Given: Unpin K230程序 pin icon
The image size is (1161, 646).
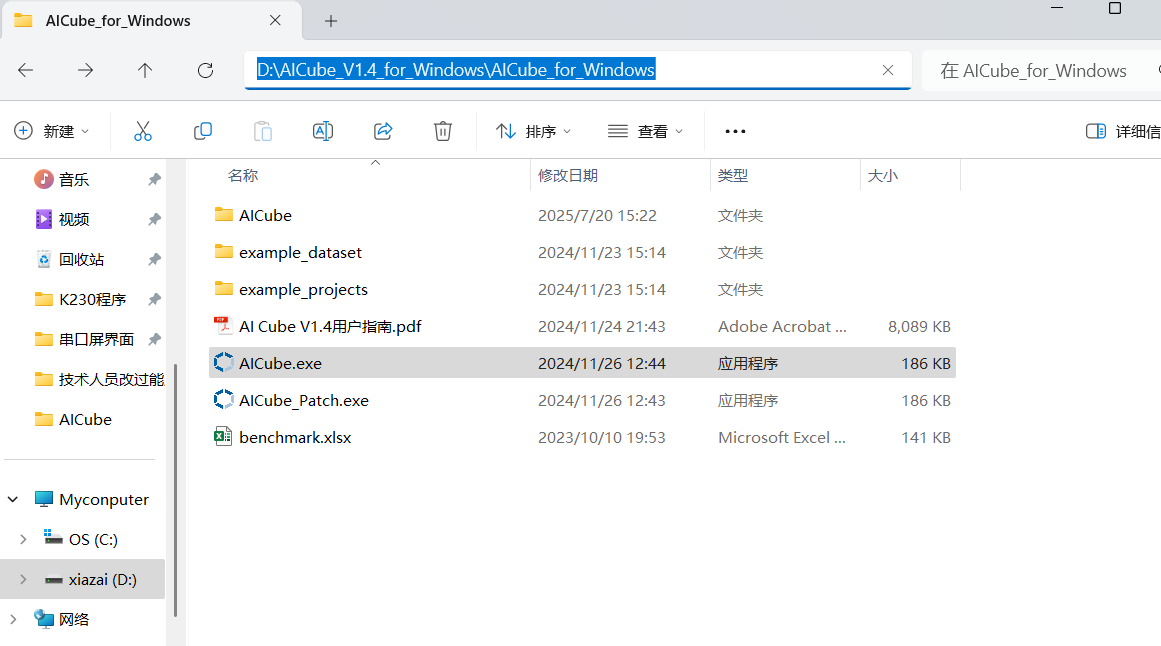Looking at the screenshot, I should click(154, 299).
